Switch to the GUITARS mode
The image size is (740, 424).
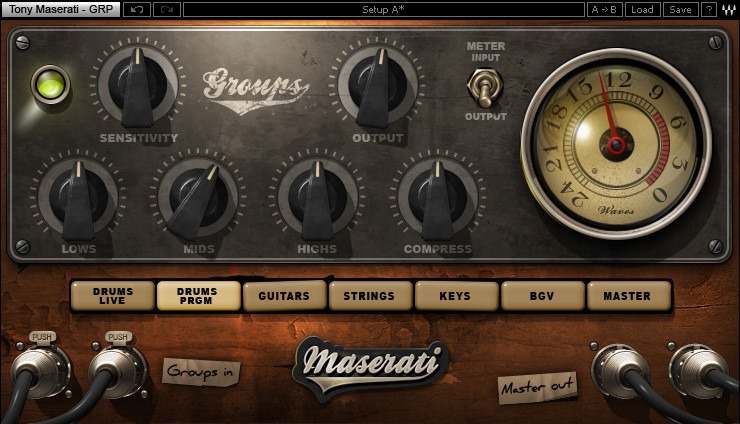[284, 296]
